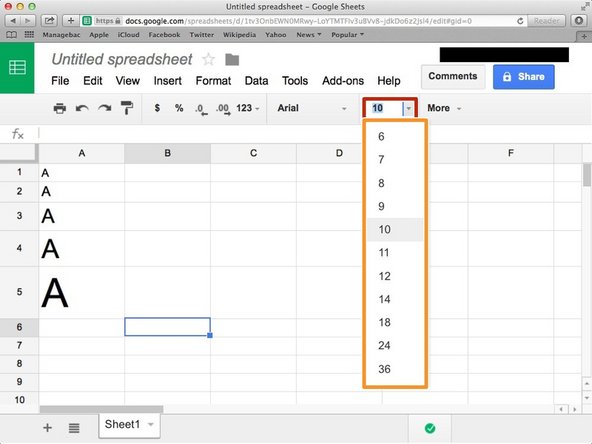Click the green checkmark status icon
Viewport: 592px width, 444px height.
coord(430,428)
